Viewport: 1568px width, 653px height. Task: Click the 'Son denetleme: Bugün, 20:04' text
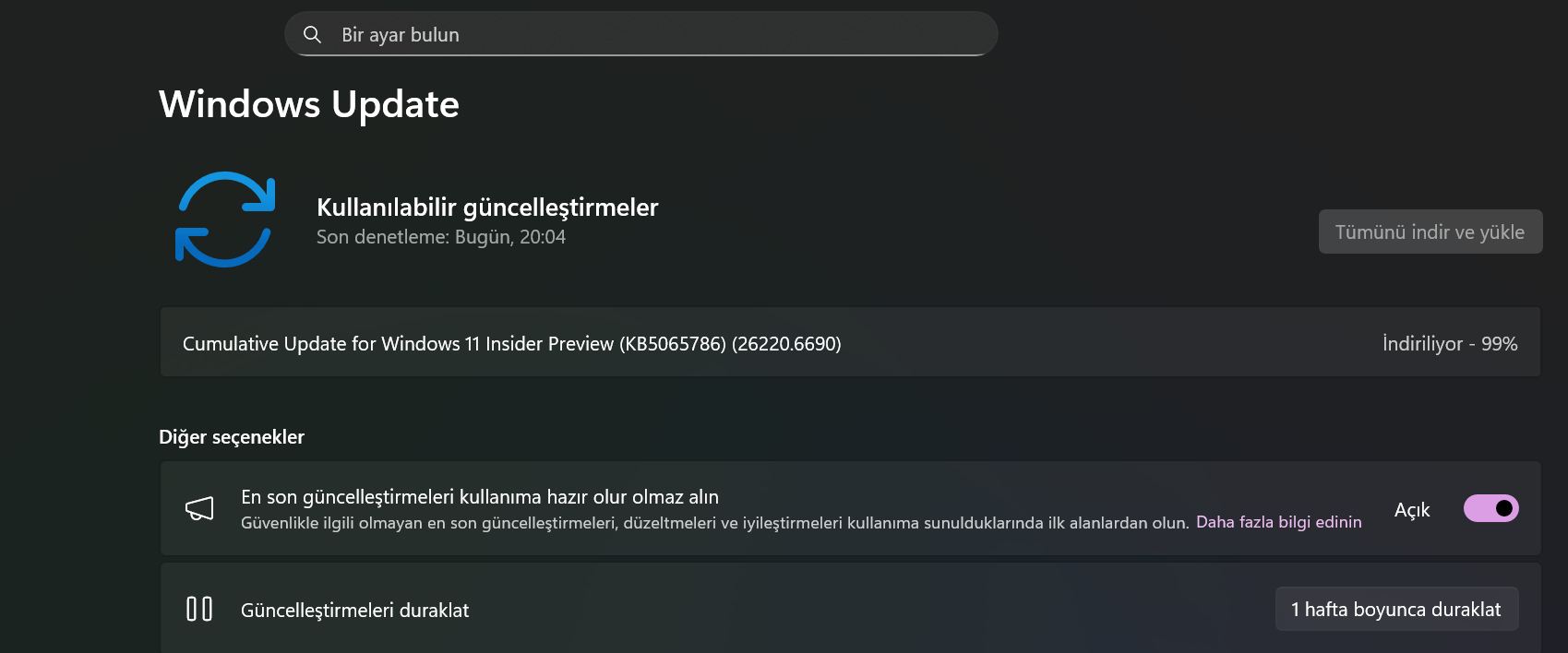click(x=441, y=237)
